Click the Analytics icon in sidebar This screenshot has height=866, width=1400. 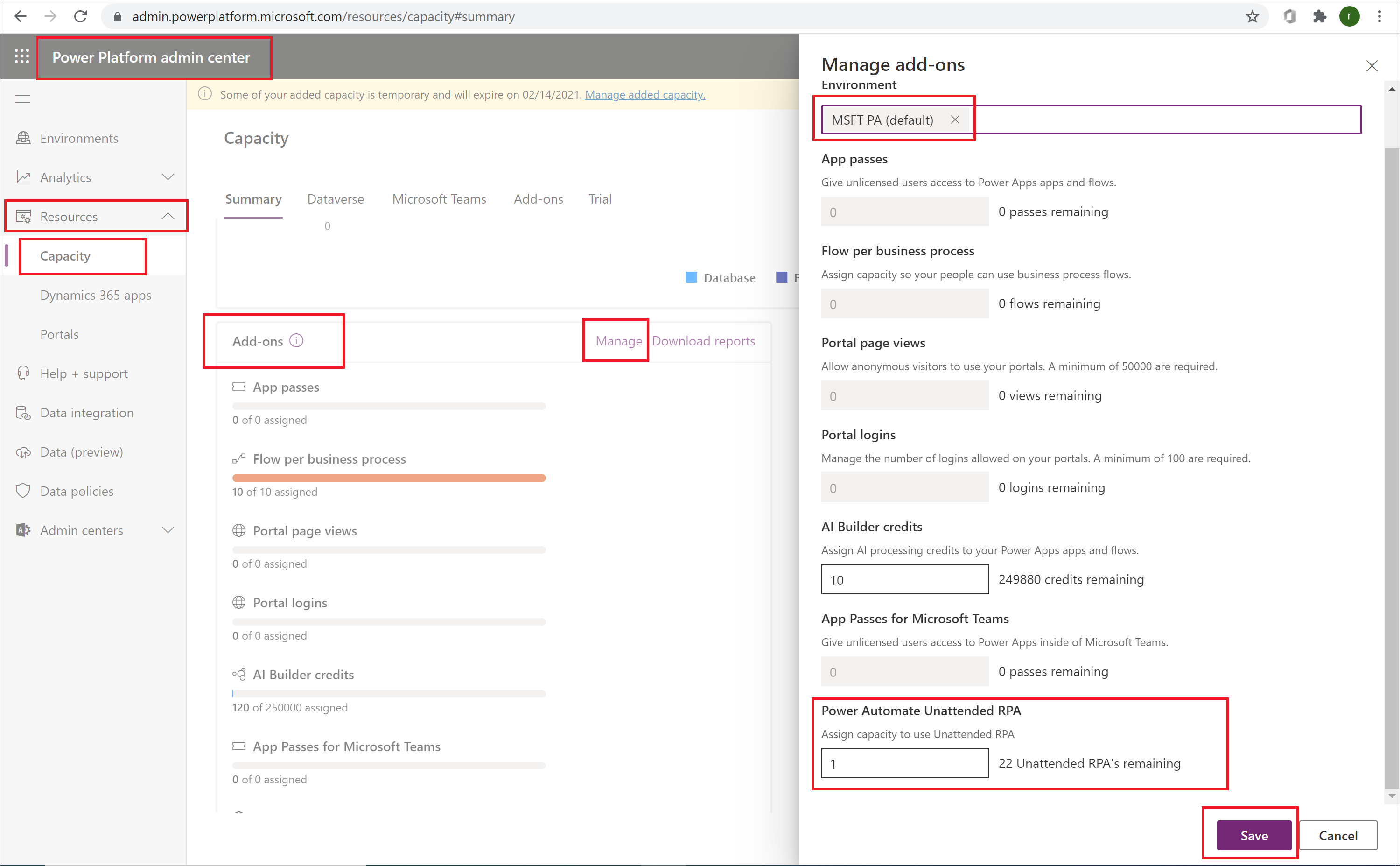pyautogui.click(x=22, y=177)
